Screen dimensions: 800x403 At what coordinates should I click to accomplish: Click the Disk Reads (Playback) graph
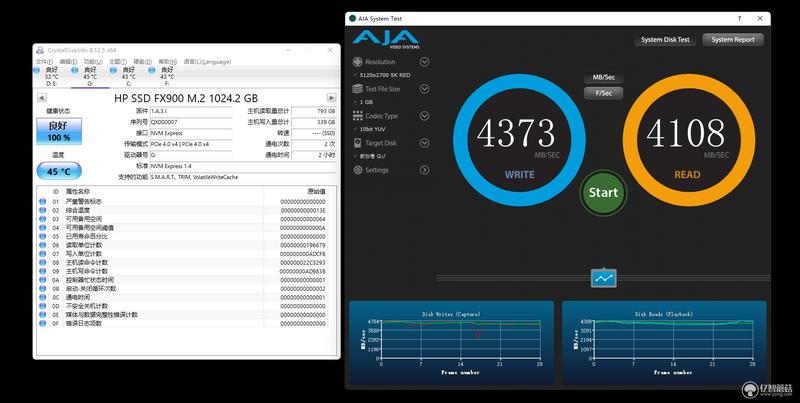coord(664,342)
